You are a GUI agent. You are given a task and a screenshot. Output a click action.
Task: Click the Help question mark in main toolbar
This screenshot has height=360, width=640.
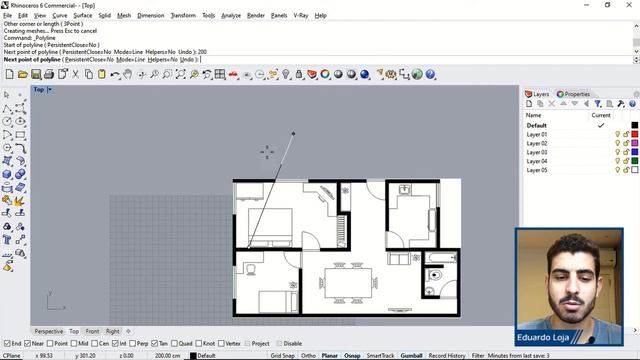pos(430,74)
